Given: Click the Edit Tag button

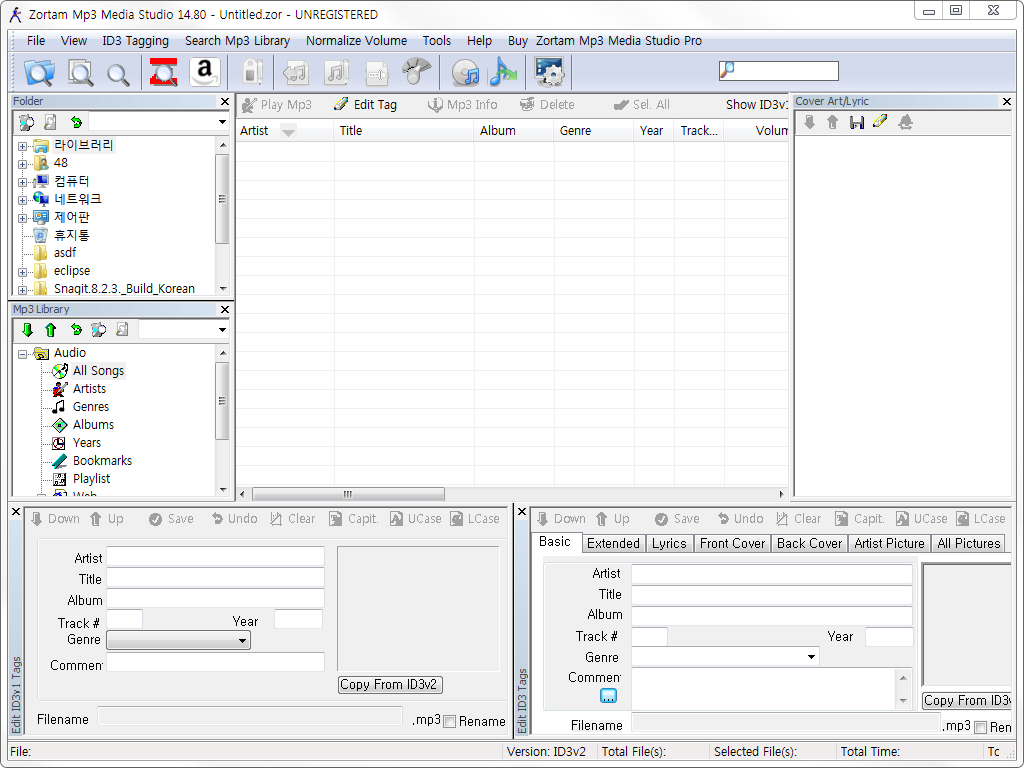Looking at the screenshot, I should click(365, 104).
